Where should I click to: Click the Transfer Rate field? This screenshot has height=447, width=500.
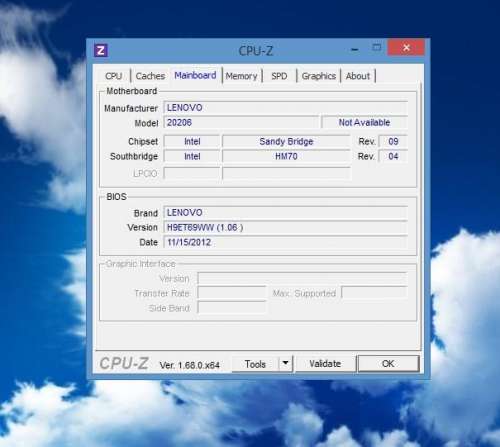[x=232, y=293]
